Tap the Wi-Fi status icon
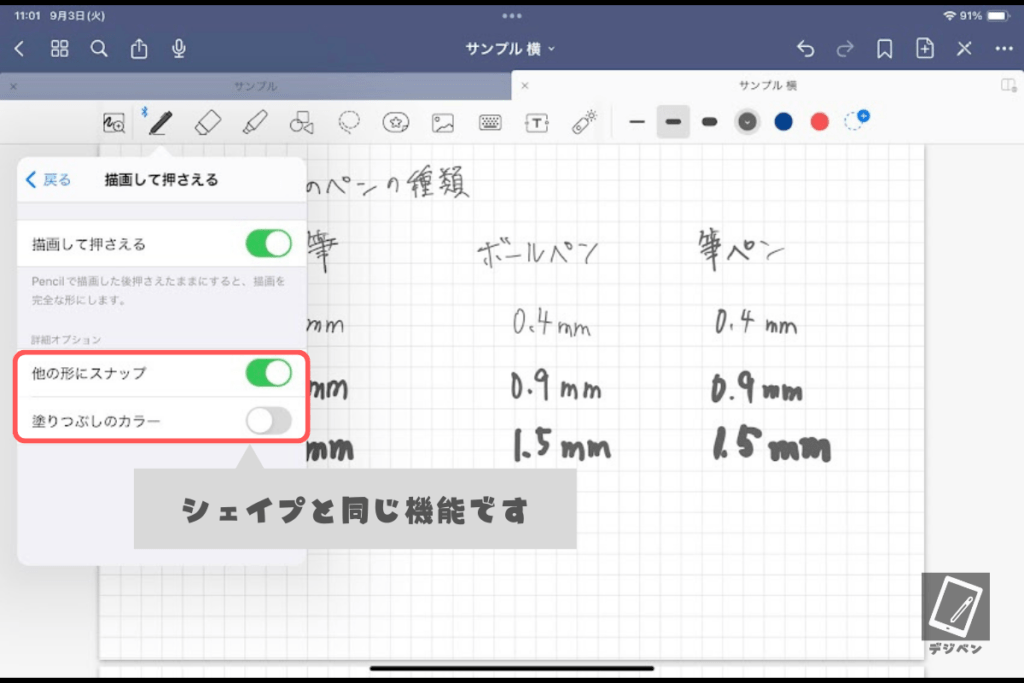Screen dimensions: 1024x683 tap(950, 16)
